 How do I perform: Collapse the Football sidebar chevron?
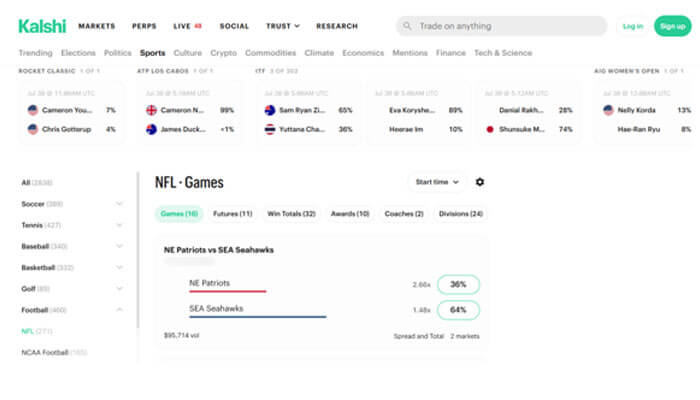click(119, 309)
